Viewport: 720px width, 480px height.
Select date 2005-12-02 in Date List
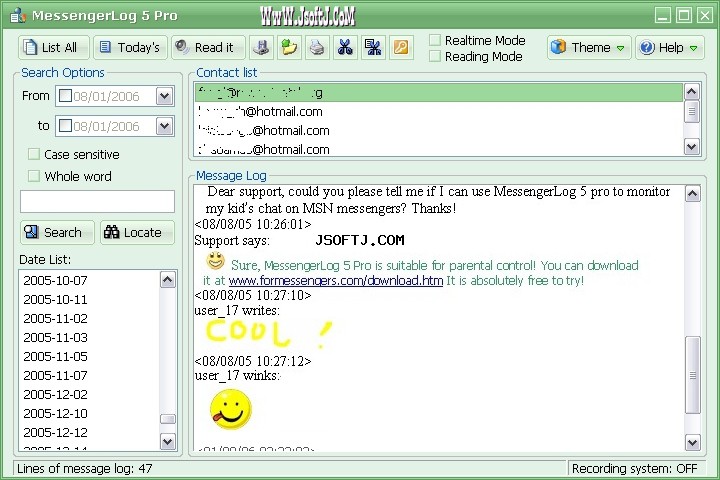coord(90,394)
